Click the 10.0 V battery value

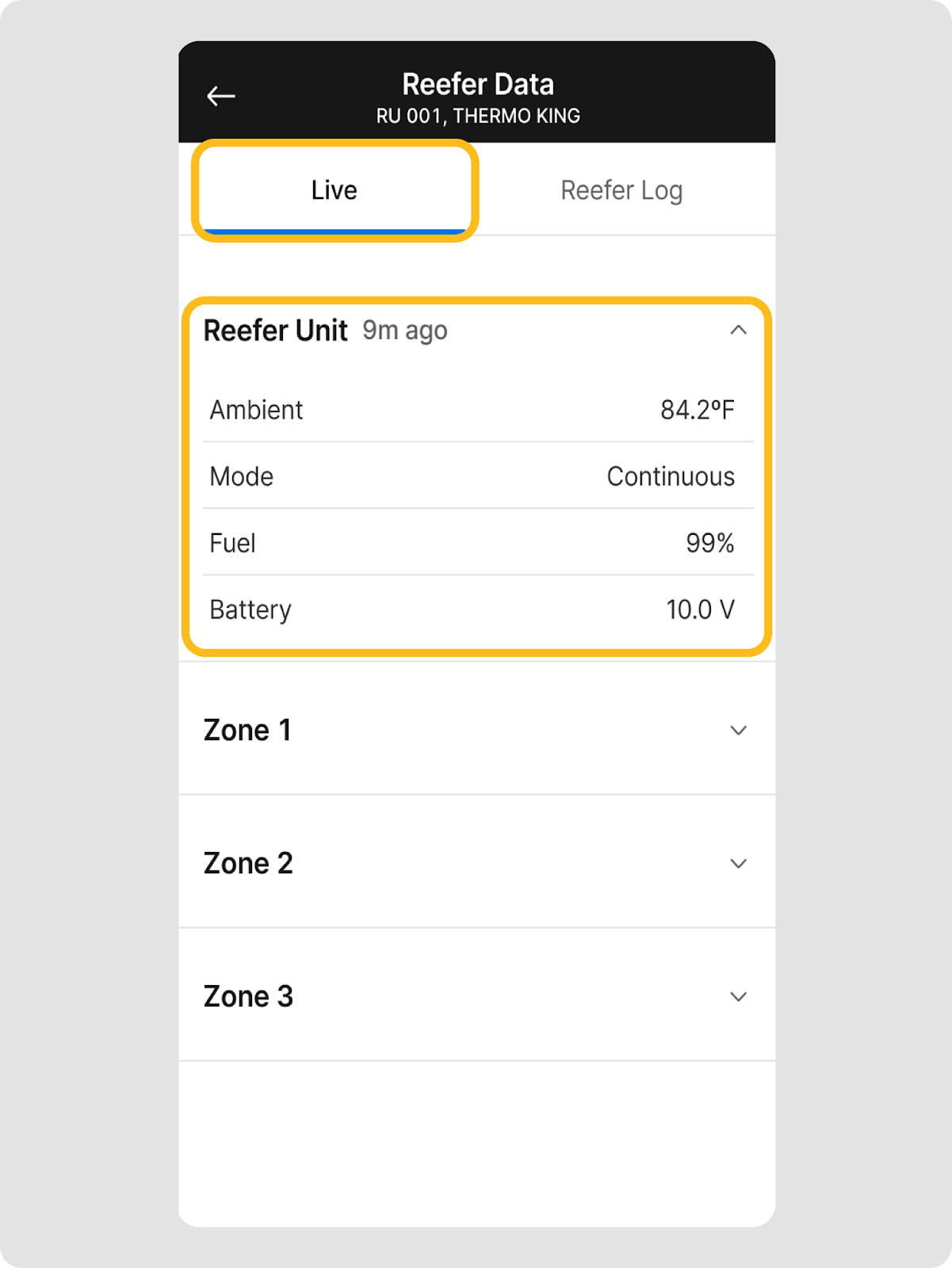pyautogui.click(x=700, y=609)
